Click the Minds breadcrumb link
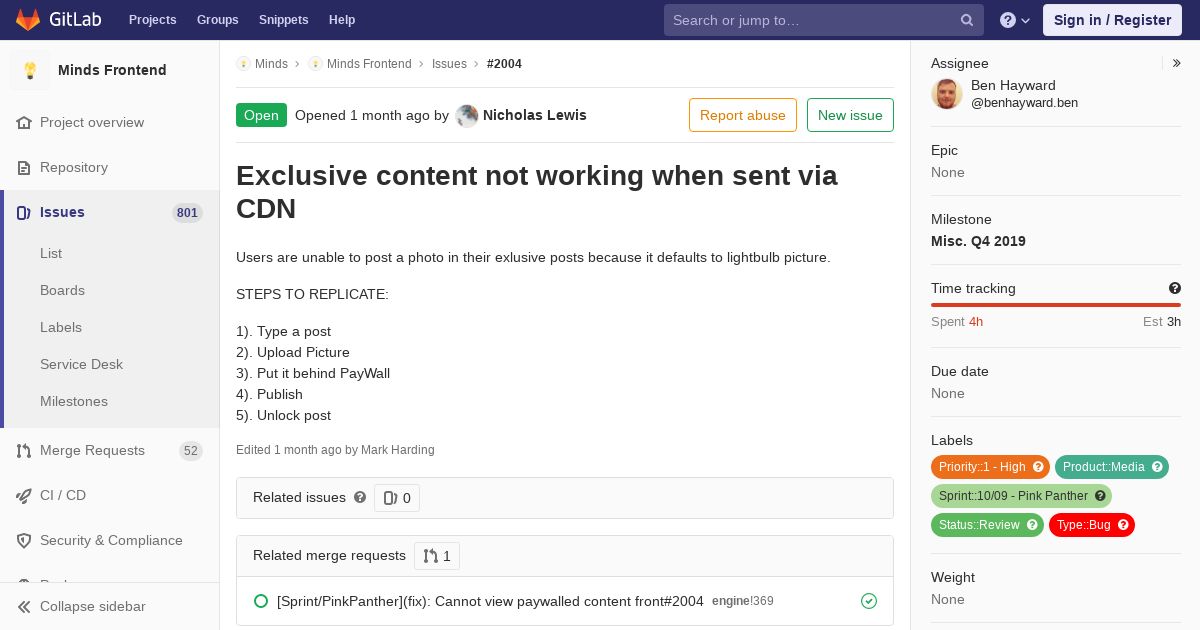This screenshot has height=630, width=1200. [271, 63]
